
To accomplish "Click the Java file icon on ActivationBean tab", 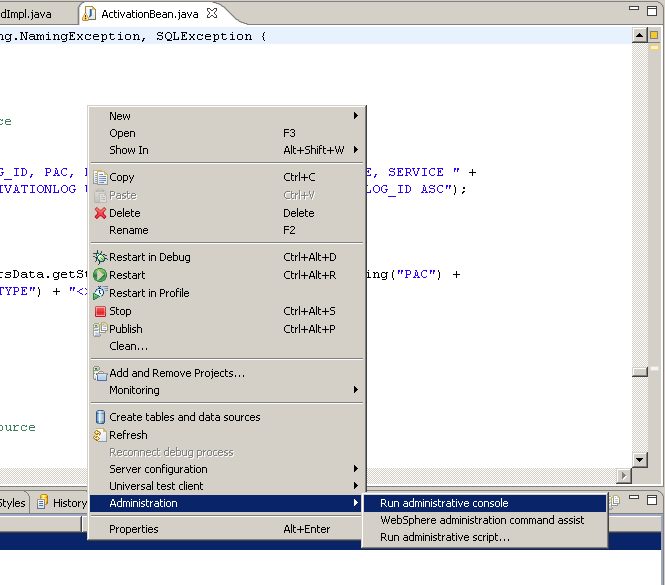I will 89,14.
